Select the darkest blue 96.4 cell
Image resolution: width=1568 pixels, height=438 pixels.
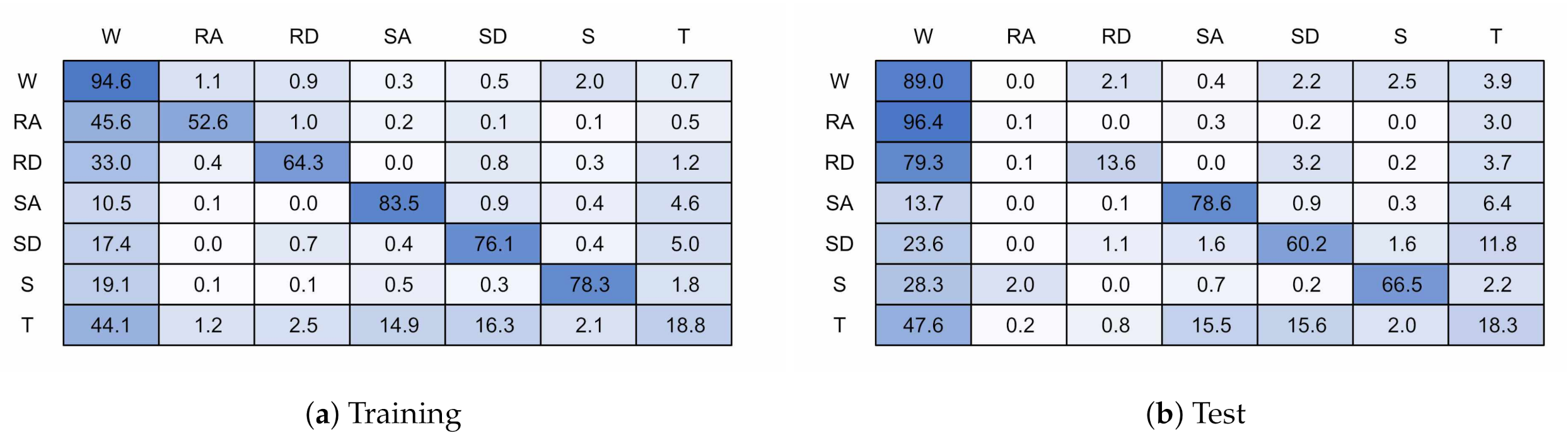click(923, 122)
